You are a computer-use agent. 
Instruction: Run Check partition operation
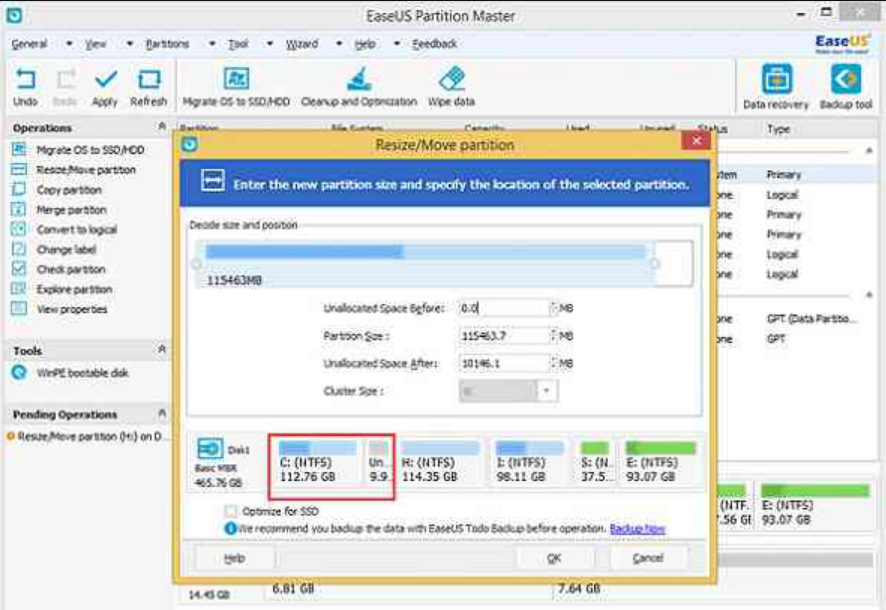click(x=71, y=269)
